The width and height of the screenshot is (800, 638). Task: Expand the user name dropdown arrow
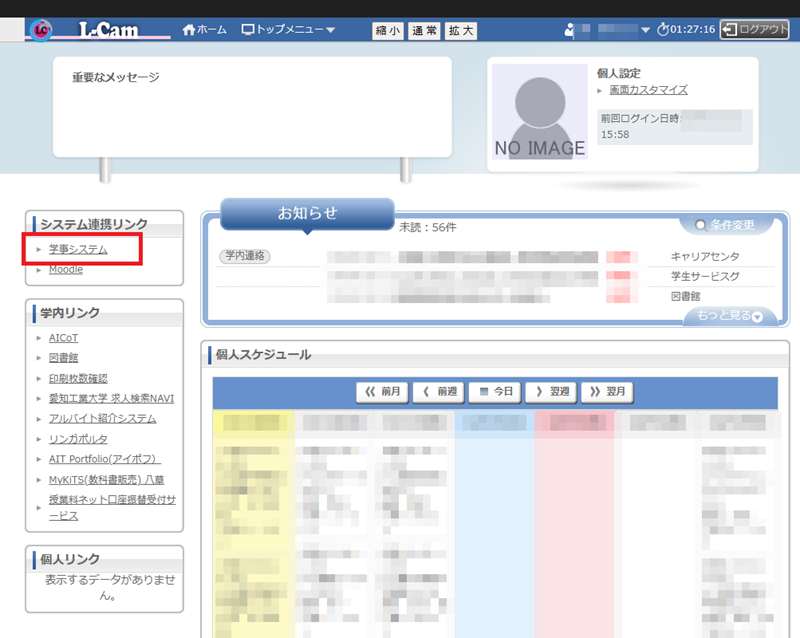(645, 30)
